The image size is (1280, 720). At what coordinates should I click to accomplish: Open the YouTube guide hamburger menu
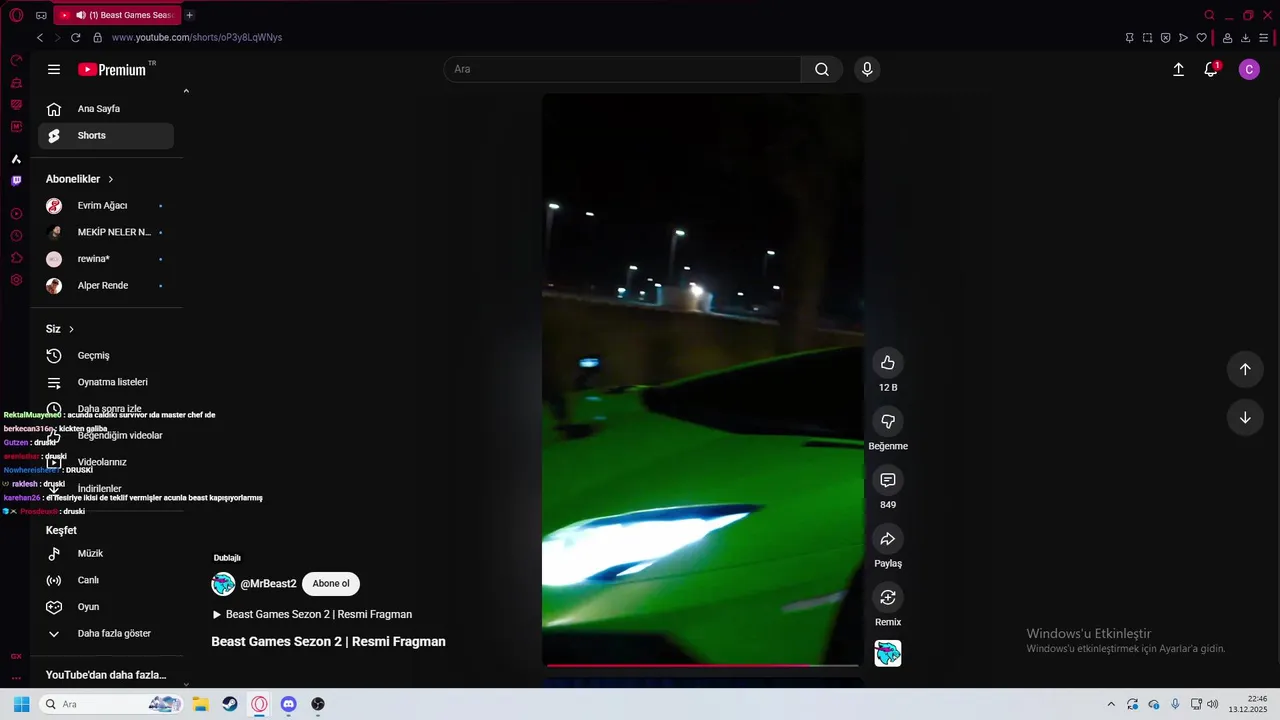54,69
